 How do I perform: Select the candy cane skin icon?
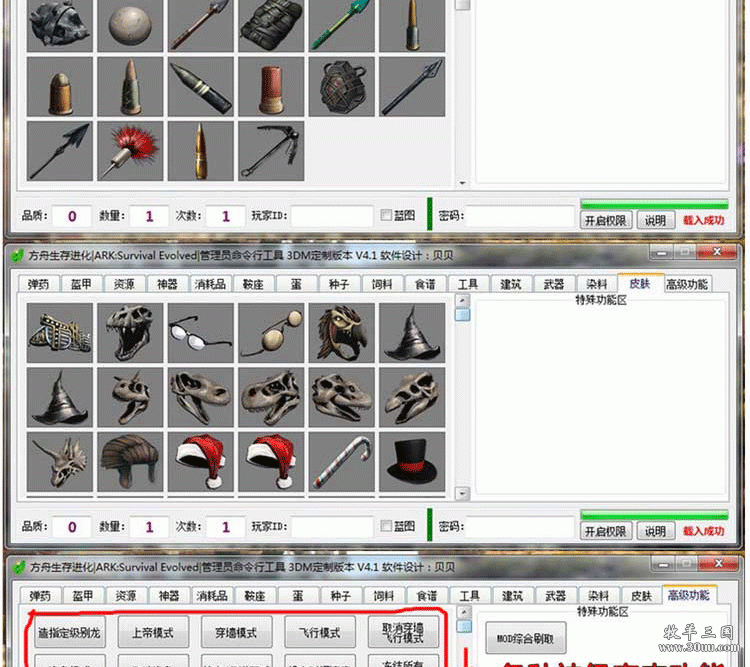(x=342, y=462)
